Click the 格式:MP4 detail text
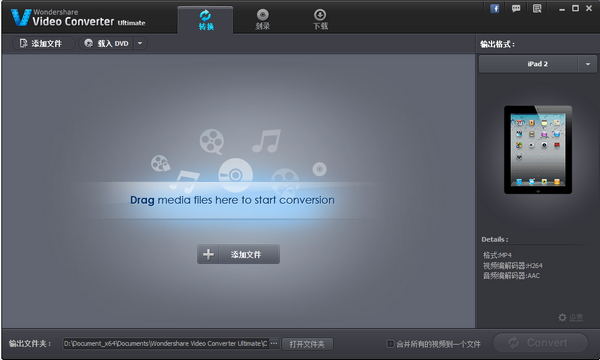This screenshot has width=600, height=360. pos(497,255)
